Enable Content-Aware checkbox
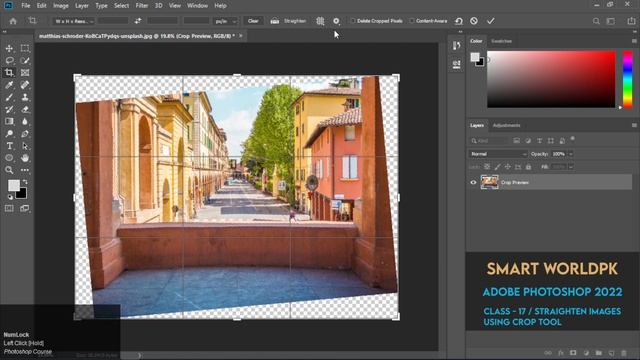The height and width of the screenshot is (360, 640). [x=412, y=21]
